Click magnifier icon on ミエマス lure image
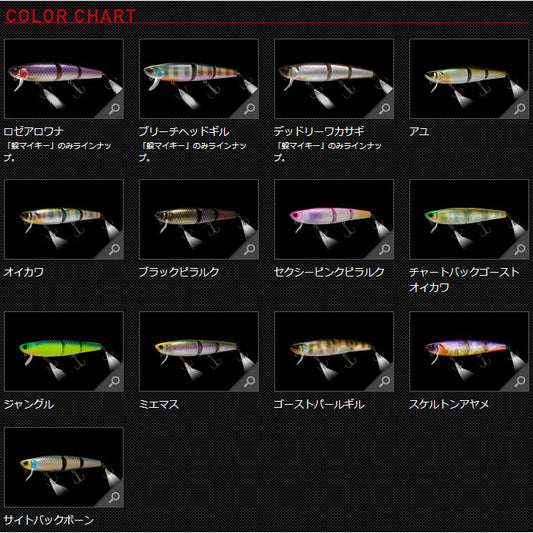The height and width of the screenshot is (533, 533). (250, 381)
